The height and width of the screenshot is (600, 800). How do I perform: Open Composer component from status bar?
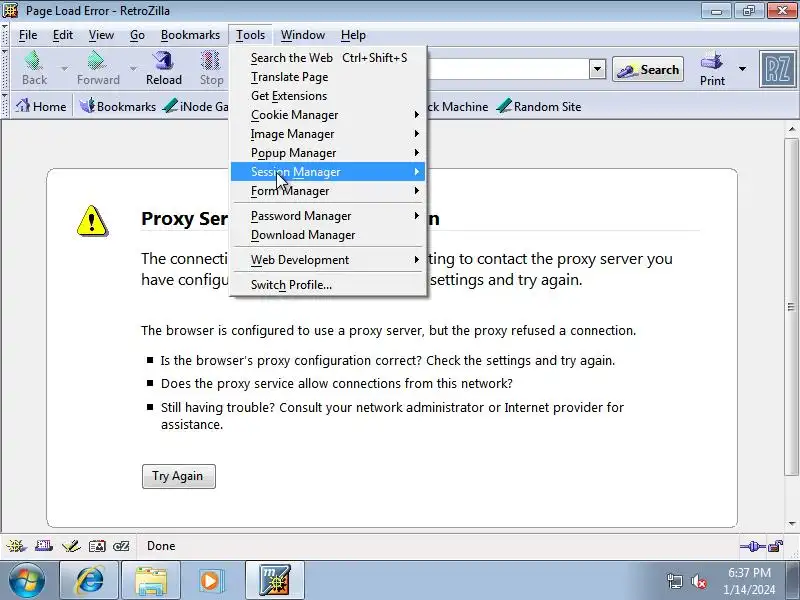70,546
